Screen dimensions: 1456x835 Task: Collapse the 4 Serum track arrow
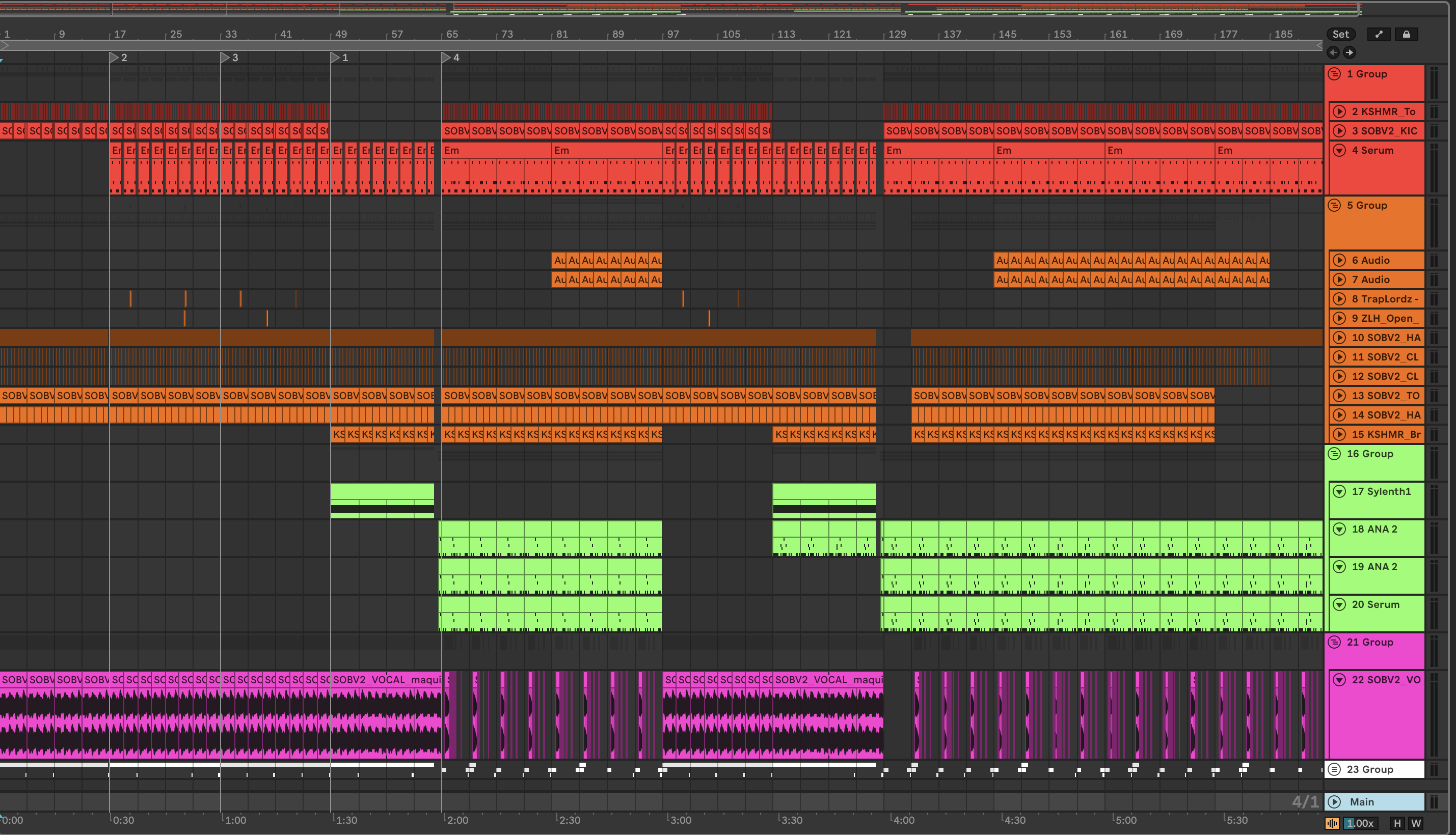[1339, 150]
